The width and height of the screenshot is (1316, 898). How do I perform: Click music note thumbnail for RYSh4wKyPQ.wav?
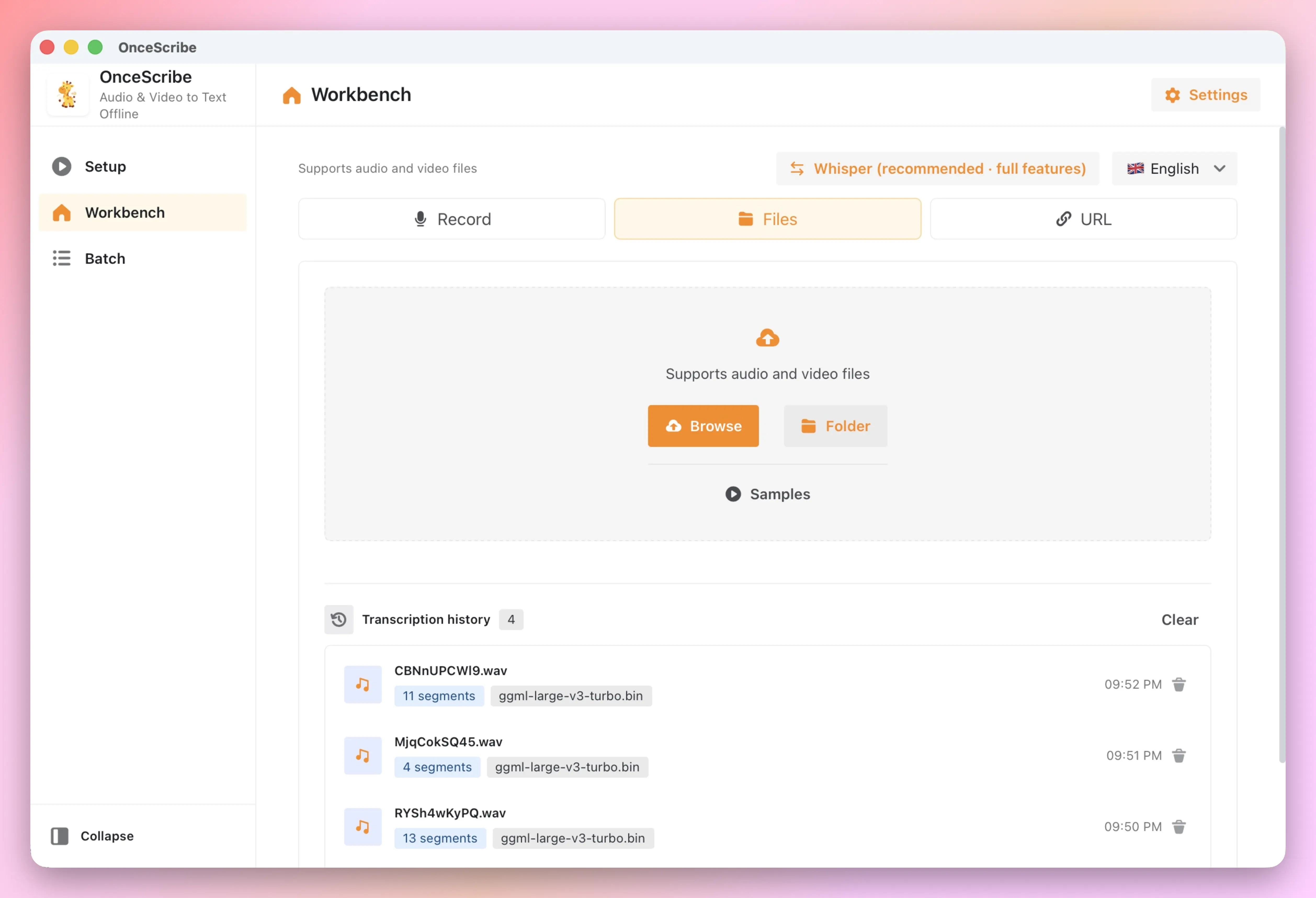[x=363, y=827]
